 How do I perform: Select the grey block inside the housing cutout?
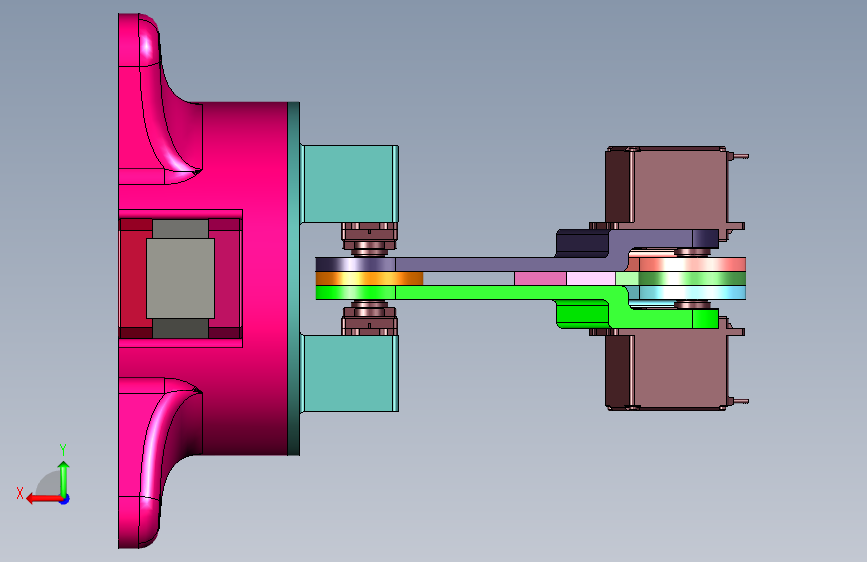[180, 278]
